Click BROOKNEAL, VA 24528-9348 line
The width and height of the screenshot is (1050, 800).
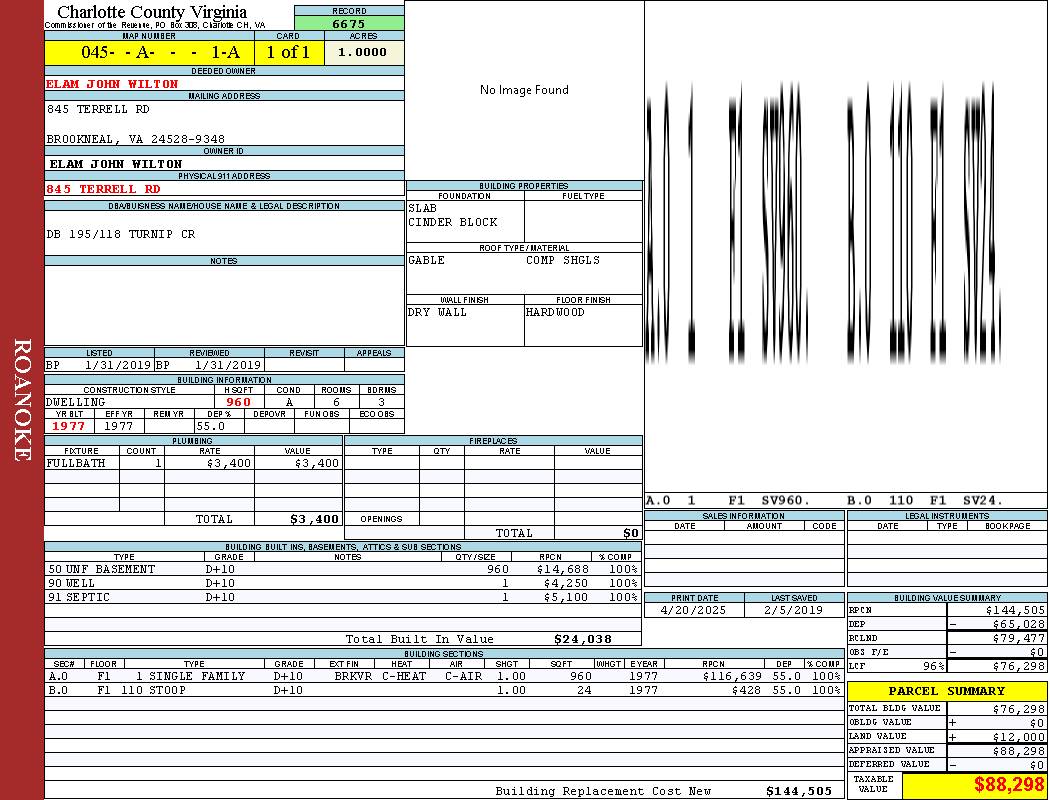click(136, 139)
